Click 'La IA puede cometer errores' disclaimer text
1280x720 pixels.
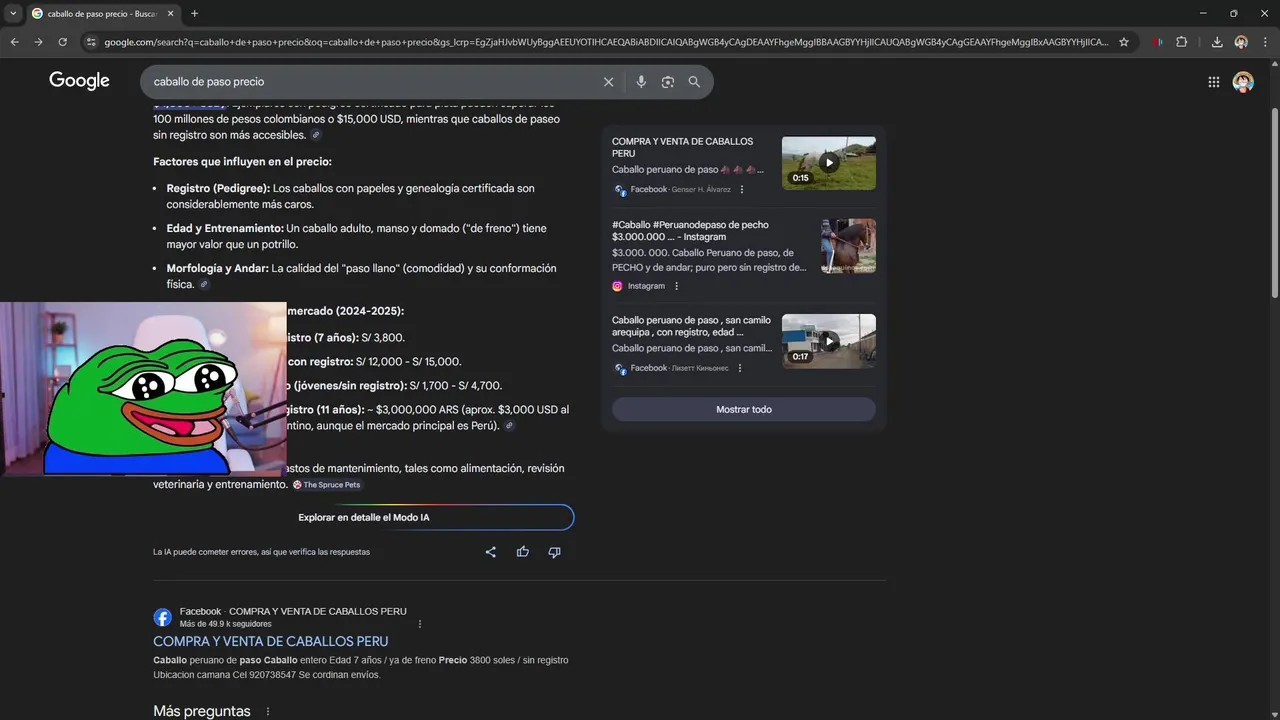pyautogui.click(x=261, y=552)
